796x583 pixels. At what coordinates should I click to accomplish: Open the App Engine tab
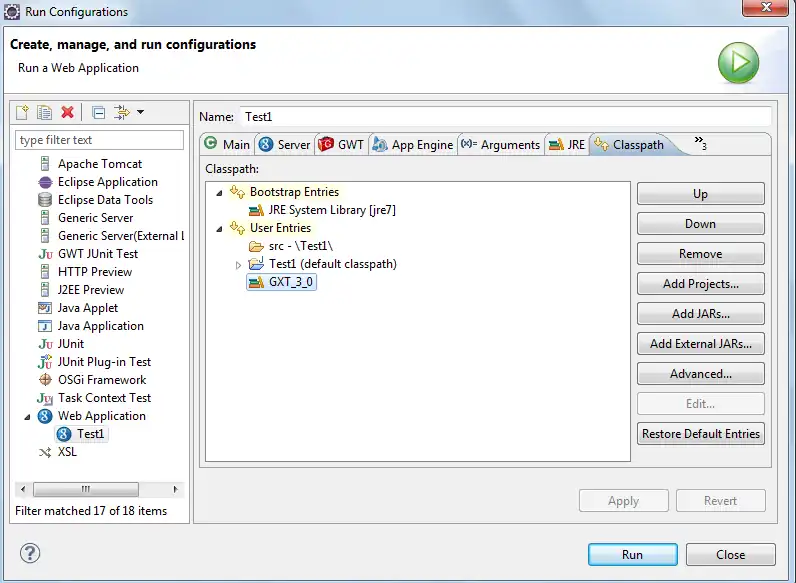[x=412, y=145]
